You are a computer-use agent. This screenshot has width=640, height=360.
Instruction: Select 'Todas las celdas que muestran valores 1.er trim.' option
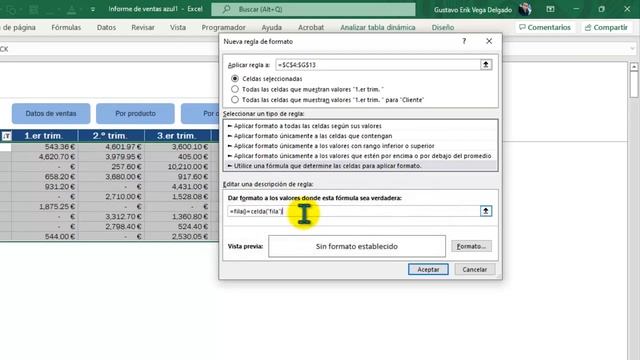(x=235, y=89)
